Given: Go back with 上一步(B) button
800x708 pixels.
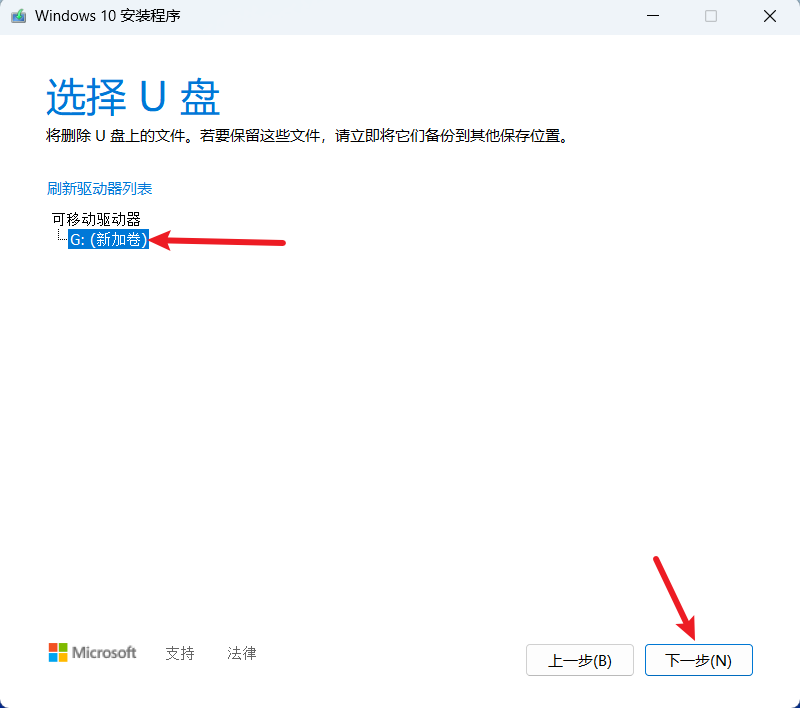Looking at the screenshot, I should point(580,660).
